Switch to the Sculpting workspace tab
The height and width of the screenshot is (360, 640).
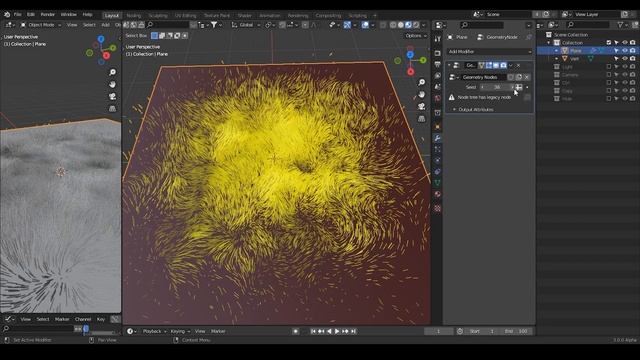[x=158, y=16]
